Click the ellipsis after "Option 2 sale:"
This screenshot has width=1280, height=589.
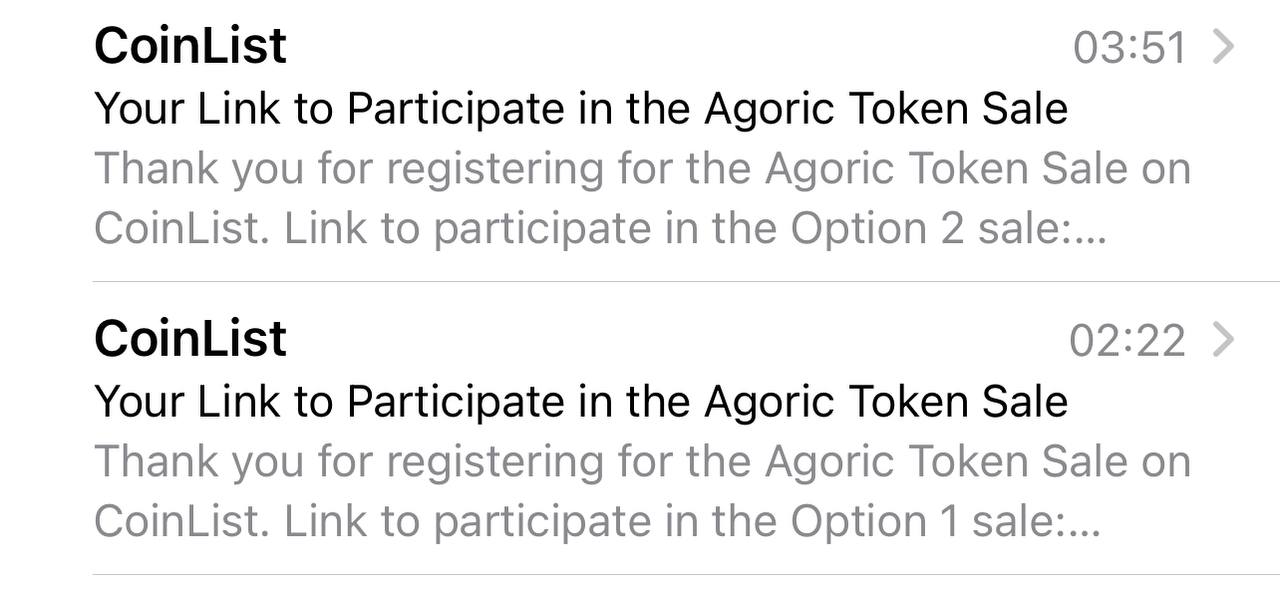click(x=1090, y=242)
